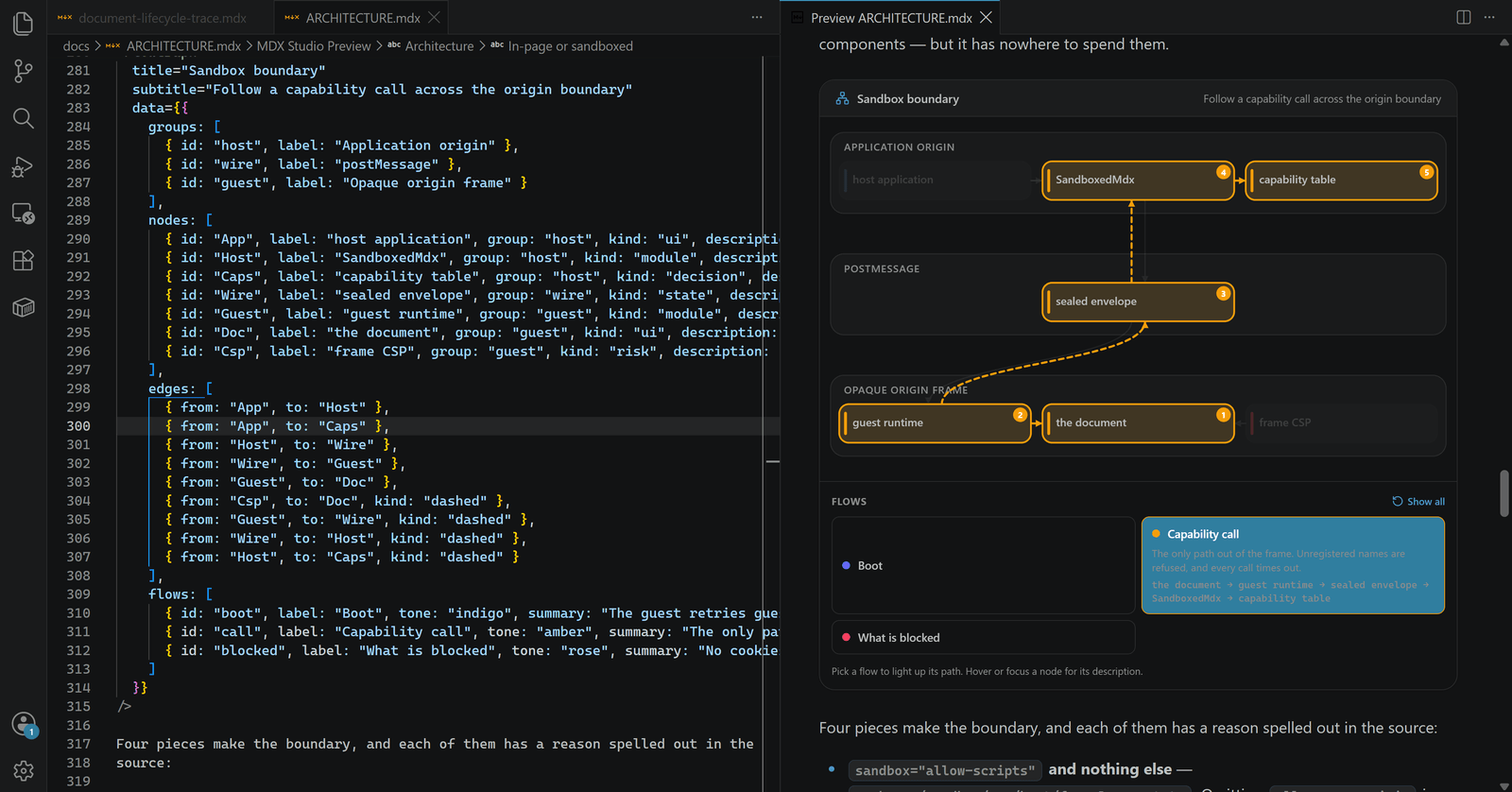Click the Show all flows button
The height and width of the screenshot is (792, 1512).
point(1418,502)
